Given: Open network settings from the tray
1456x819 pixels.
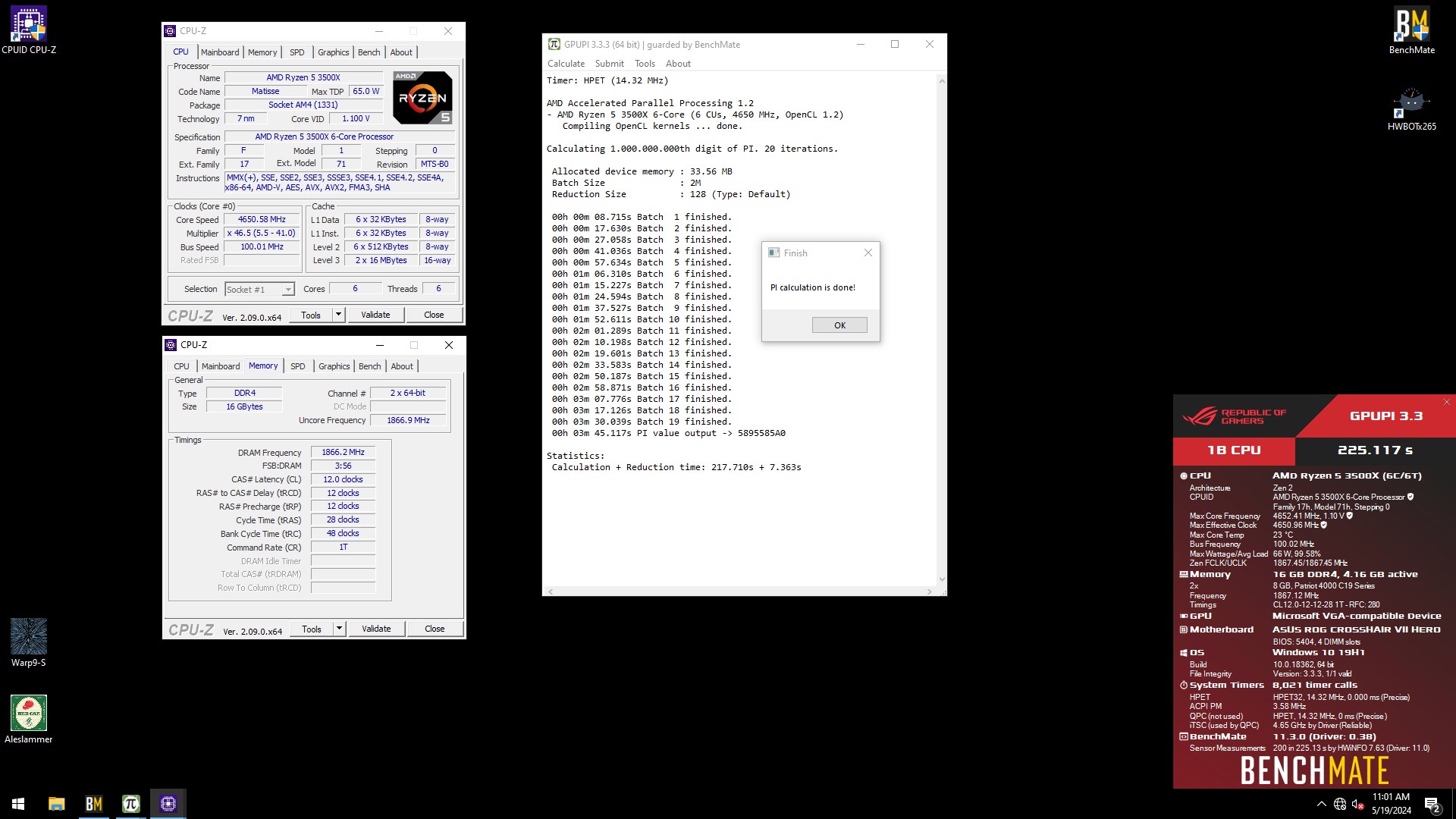Looking at the screenshot, I should coord(1340,804).
